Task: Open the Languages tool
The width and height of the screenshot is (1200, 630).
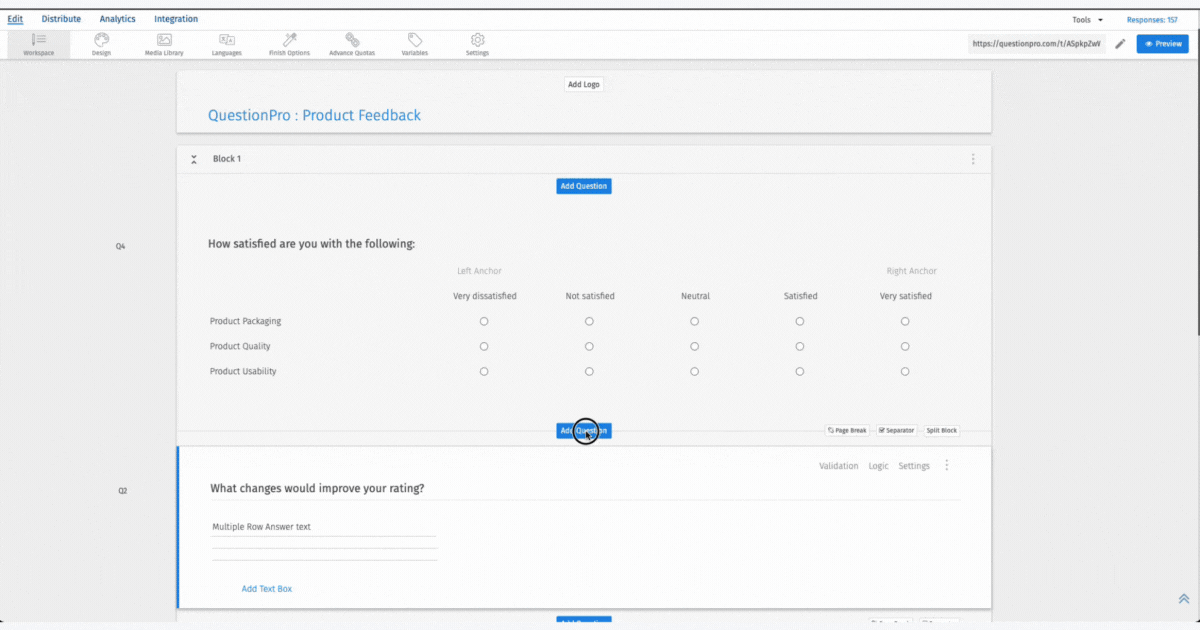Action: [x=227, y=43]
